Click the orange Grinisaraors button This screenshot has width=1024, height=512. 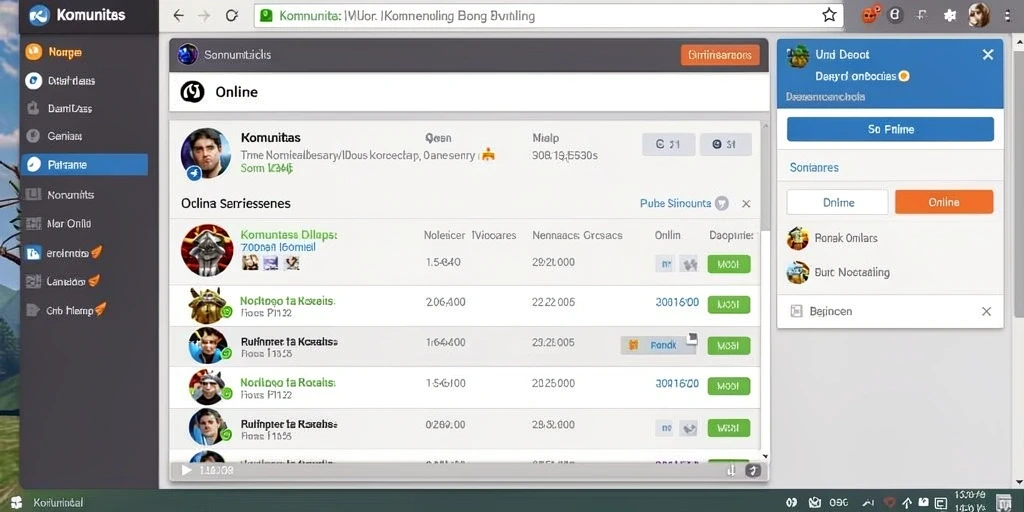tap(720, 56)
